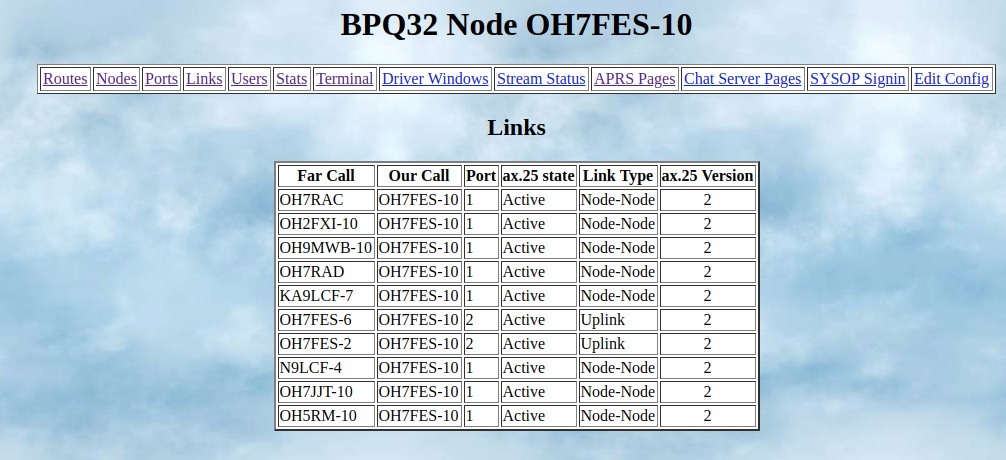Viewport: 1006px width, 460px height.
Task: Select the OH7JJT-10 far call cell
Action: click(x=326, y=392)
